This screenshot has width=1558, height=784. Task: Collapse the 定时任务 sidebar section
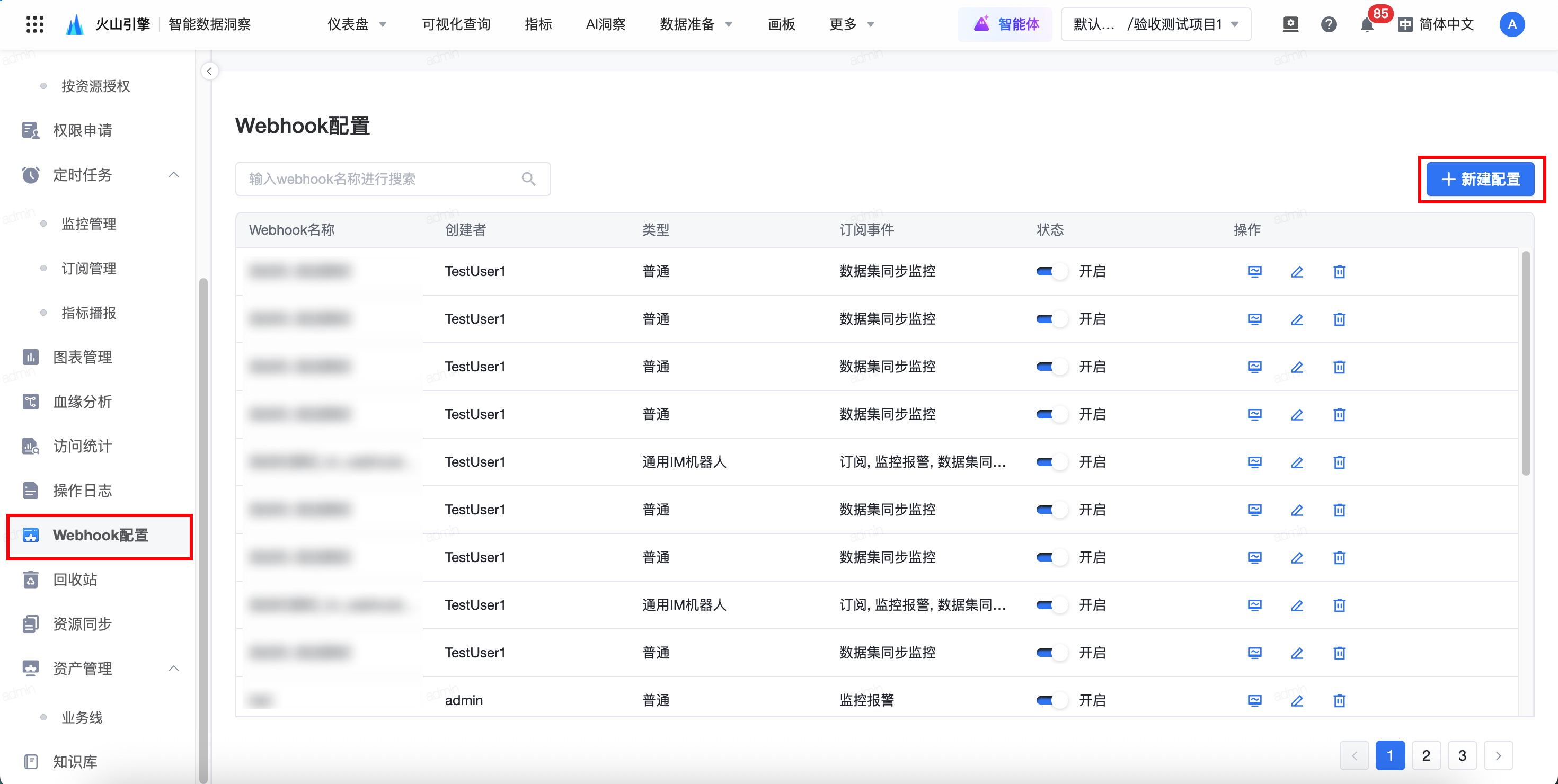tap(174, 175)
